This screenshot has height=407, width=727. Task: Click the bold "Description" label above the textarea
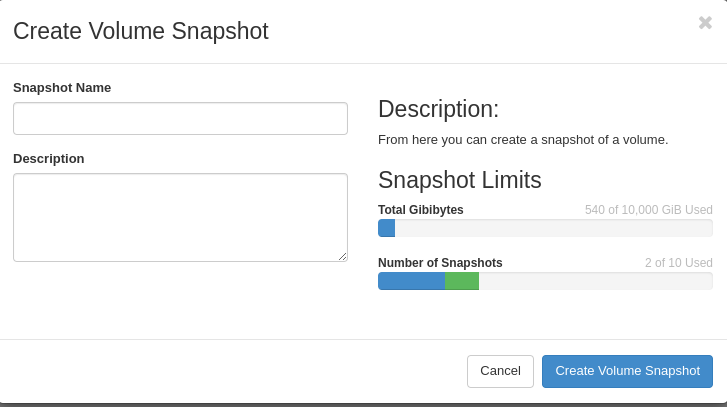click(x=49, y=159)
